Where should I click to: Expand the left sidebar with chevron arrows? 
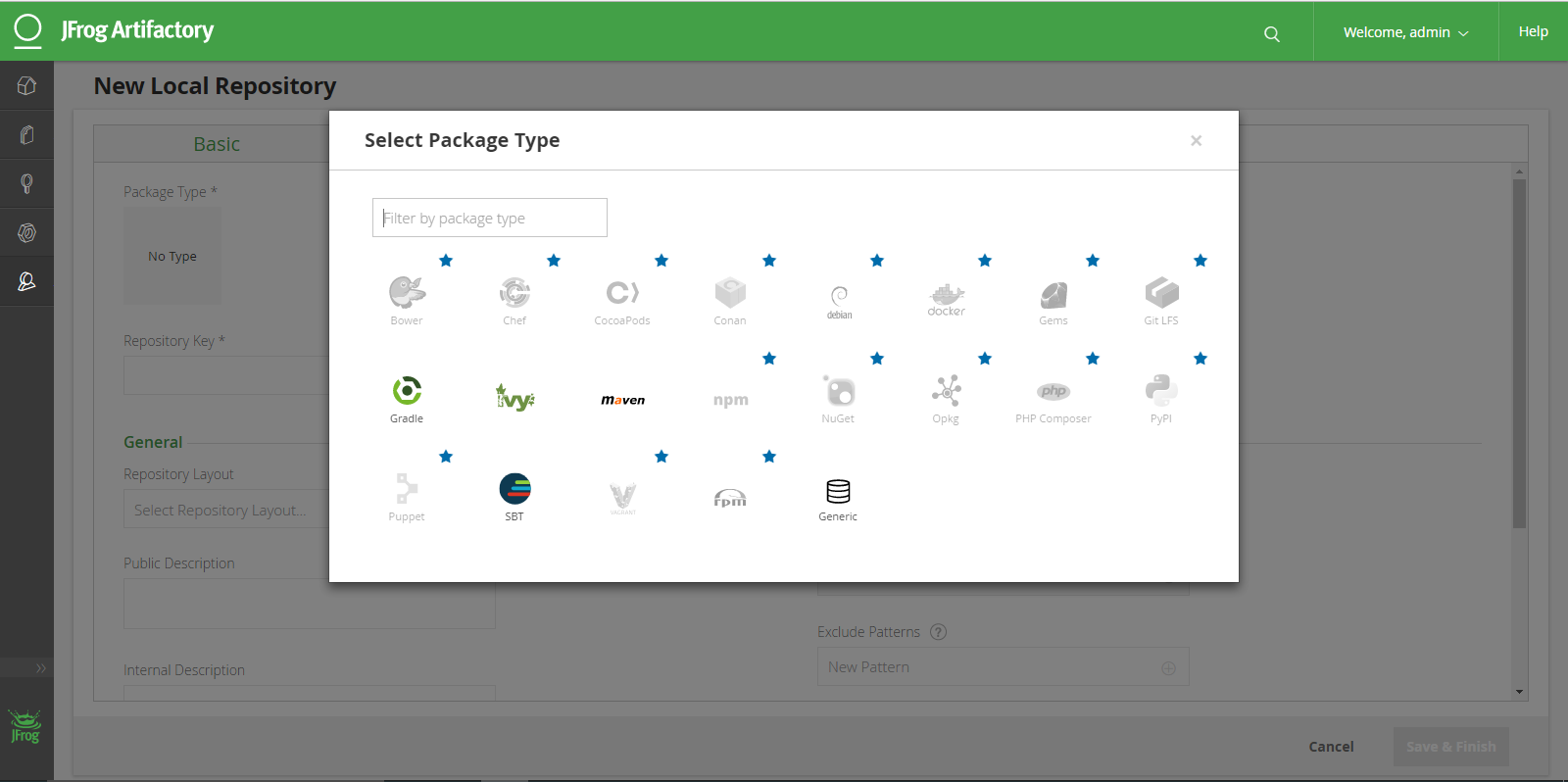click(x=40, y=668)
